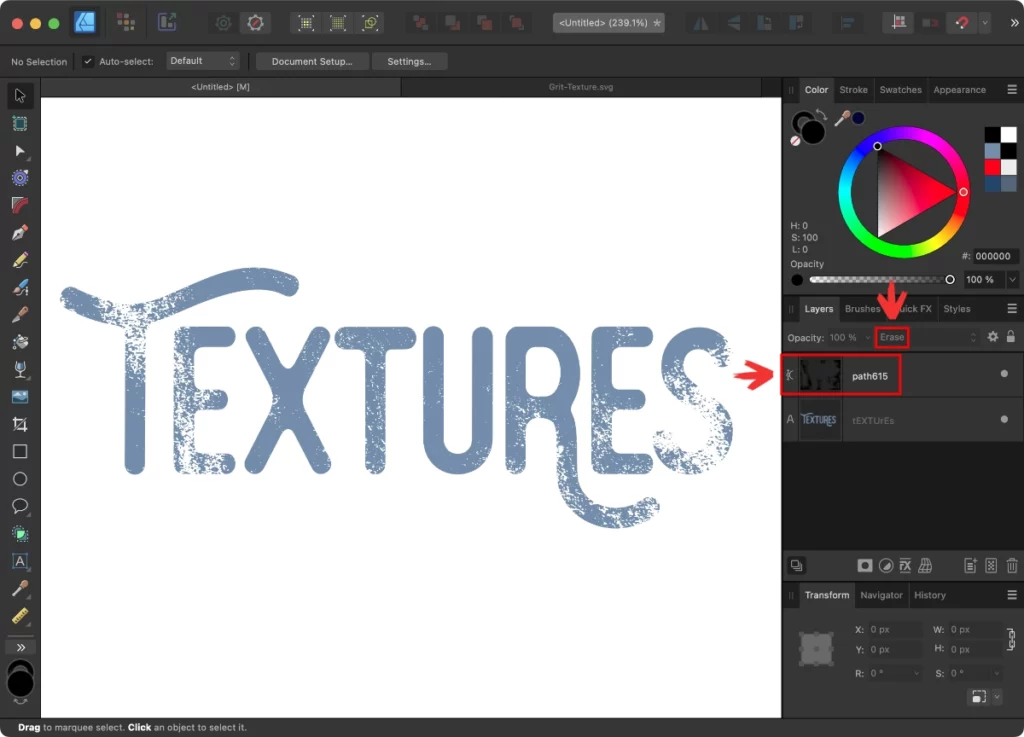Choose the Ellipse shape tool
1024x737 pixels.
tap(19, 479)
